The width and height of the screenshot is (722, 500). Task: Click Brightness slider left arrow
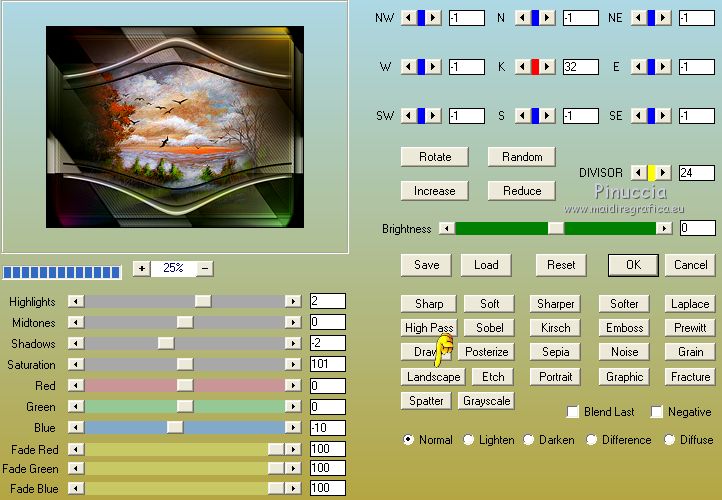(447, 228)
